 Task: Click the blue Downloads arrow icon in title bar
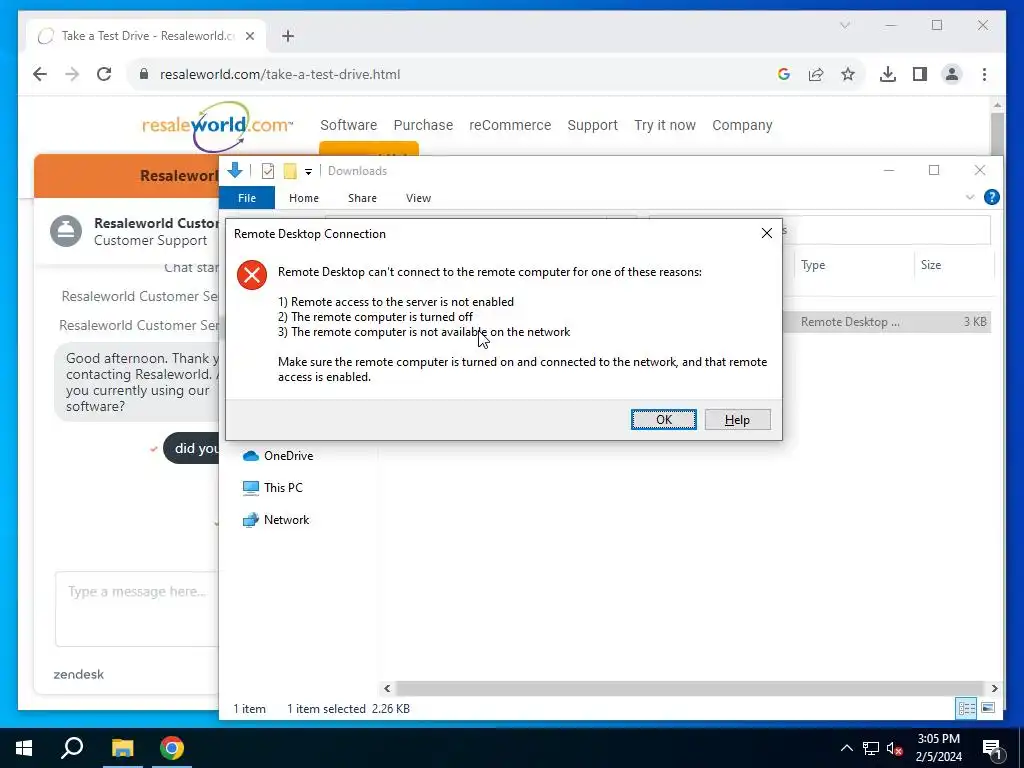pyautogui.click(x=235, y=170)
